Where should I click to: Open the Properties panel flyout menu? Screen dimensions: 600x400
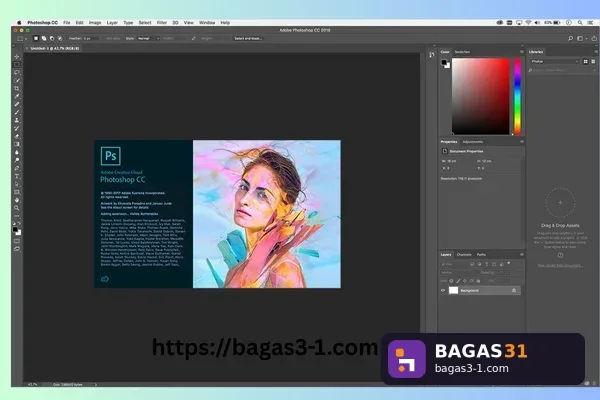tap(521, 142)
